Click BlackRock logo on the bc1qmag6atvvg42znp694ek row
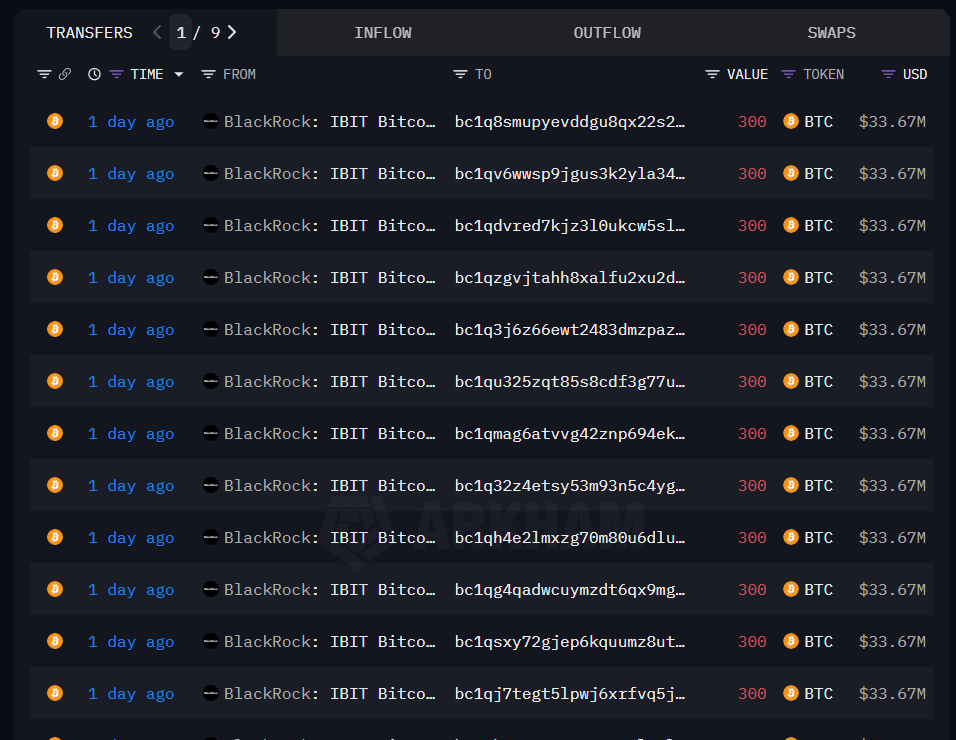Viewport: 956px width, 740px height. pos(210,433)
